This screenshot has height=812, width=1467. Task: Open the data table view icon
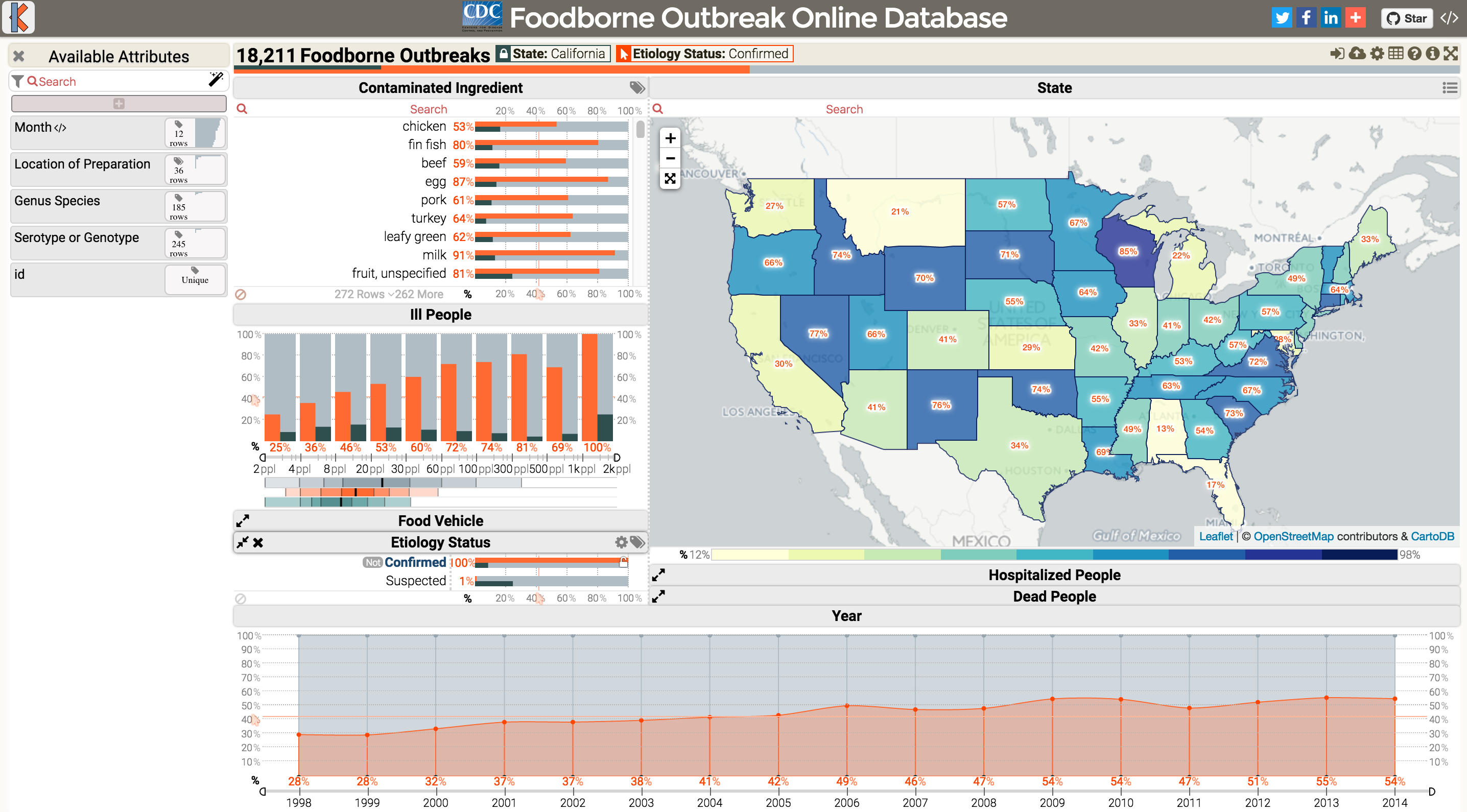point(1395,54)
